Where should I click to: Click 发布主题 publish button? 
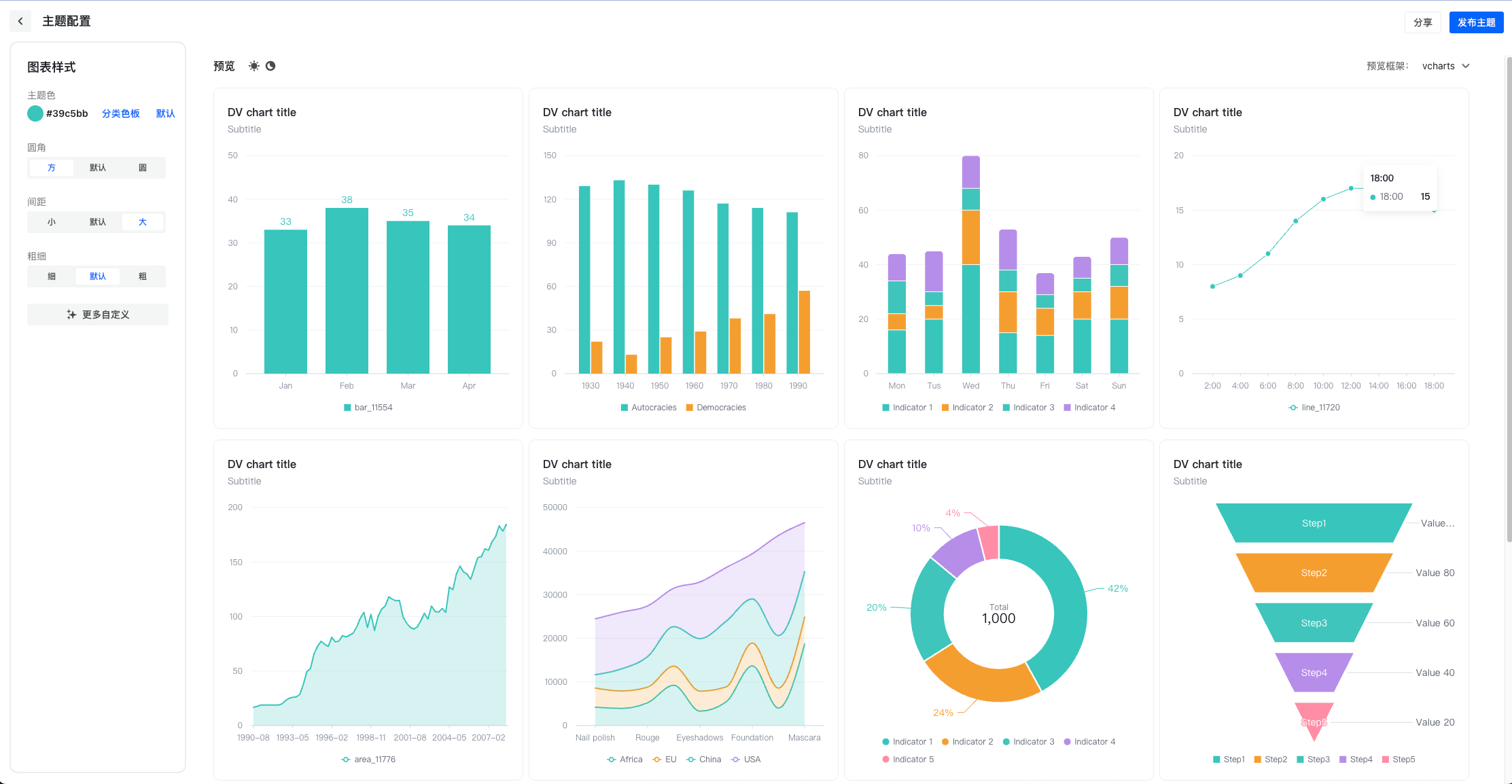coord(1476,22)
